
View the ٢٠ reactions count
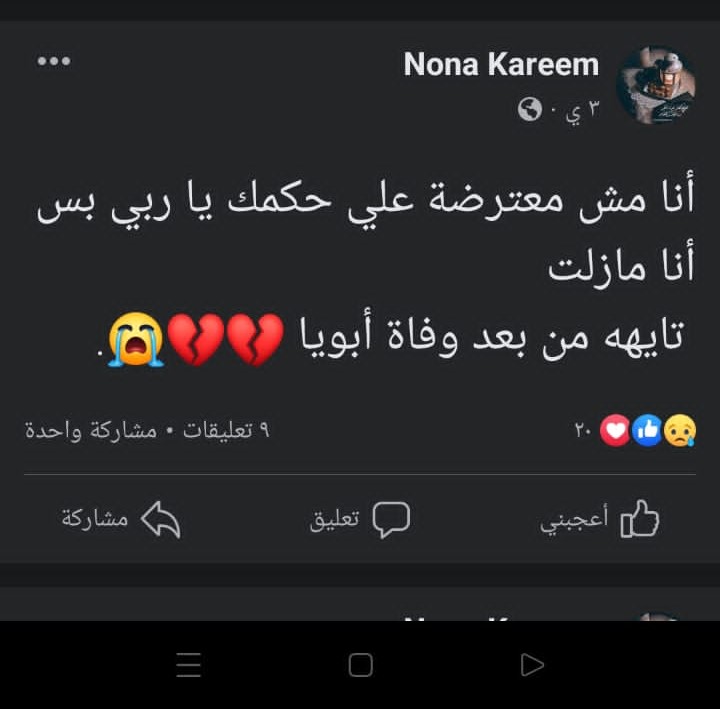point(583,430)
